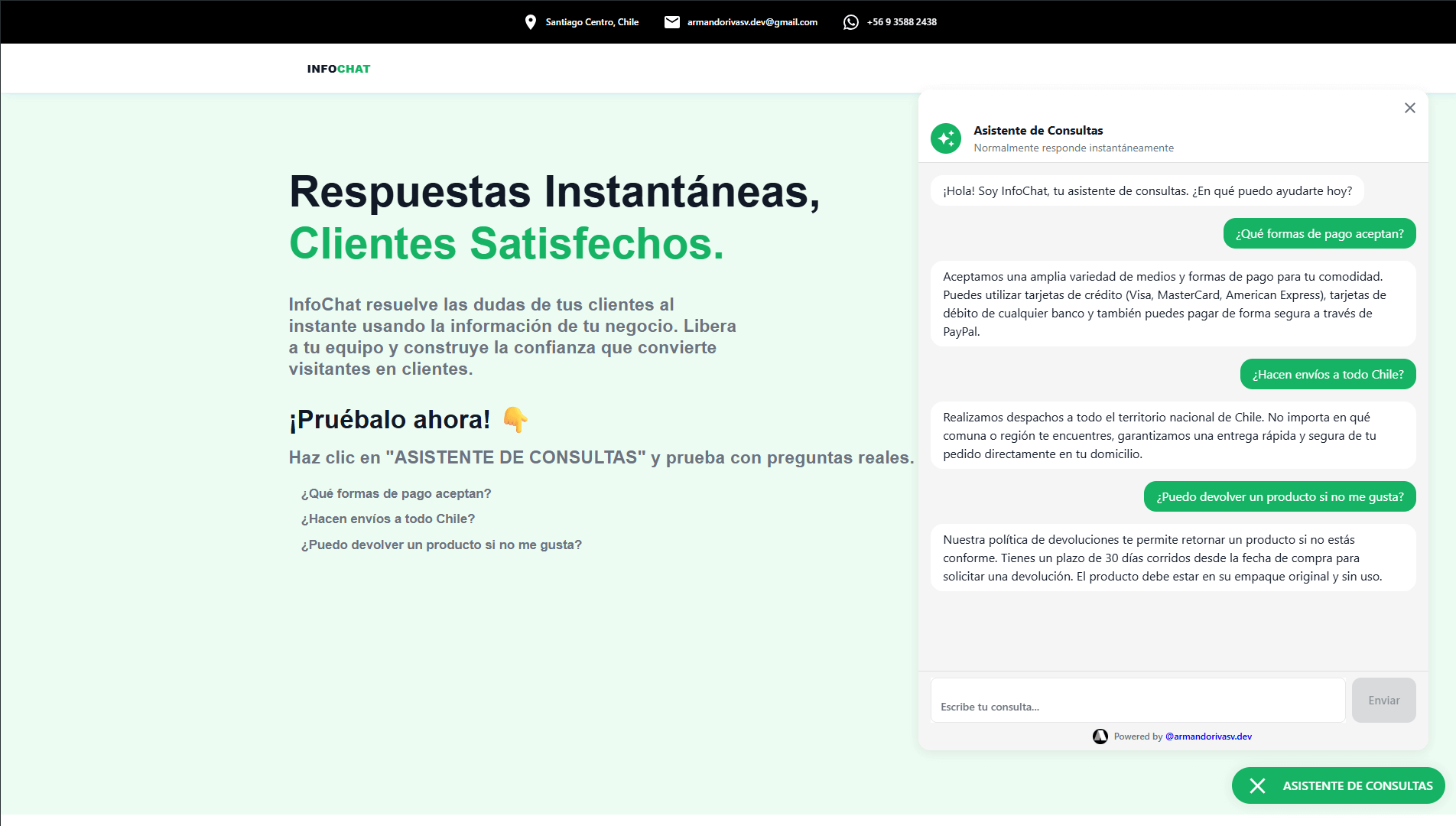Viewport: 1456px width, 826px height.
Task: Click the green sparkle assistant avatar
Action: 946,138
